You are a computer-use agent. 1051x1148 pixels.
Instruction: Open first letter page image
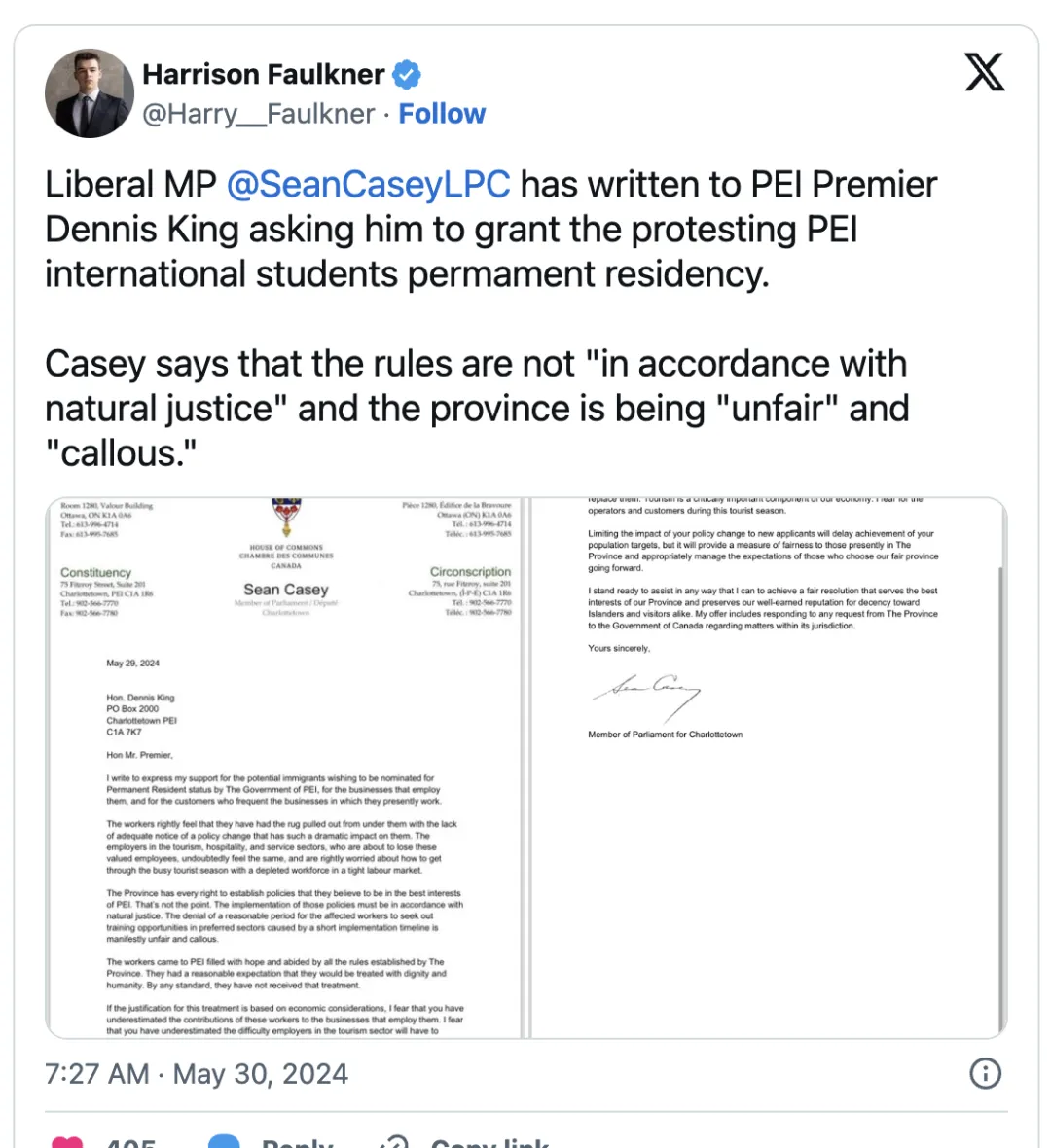[285, 768]
